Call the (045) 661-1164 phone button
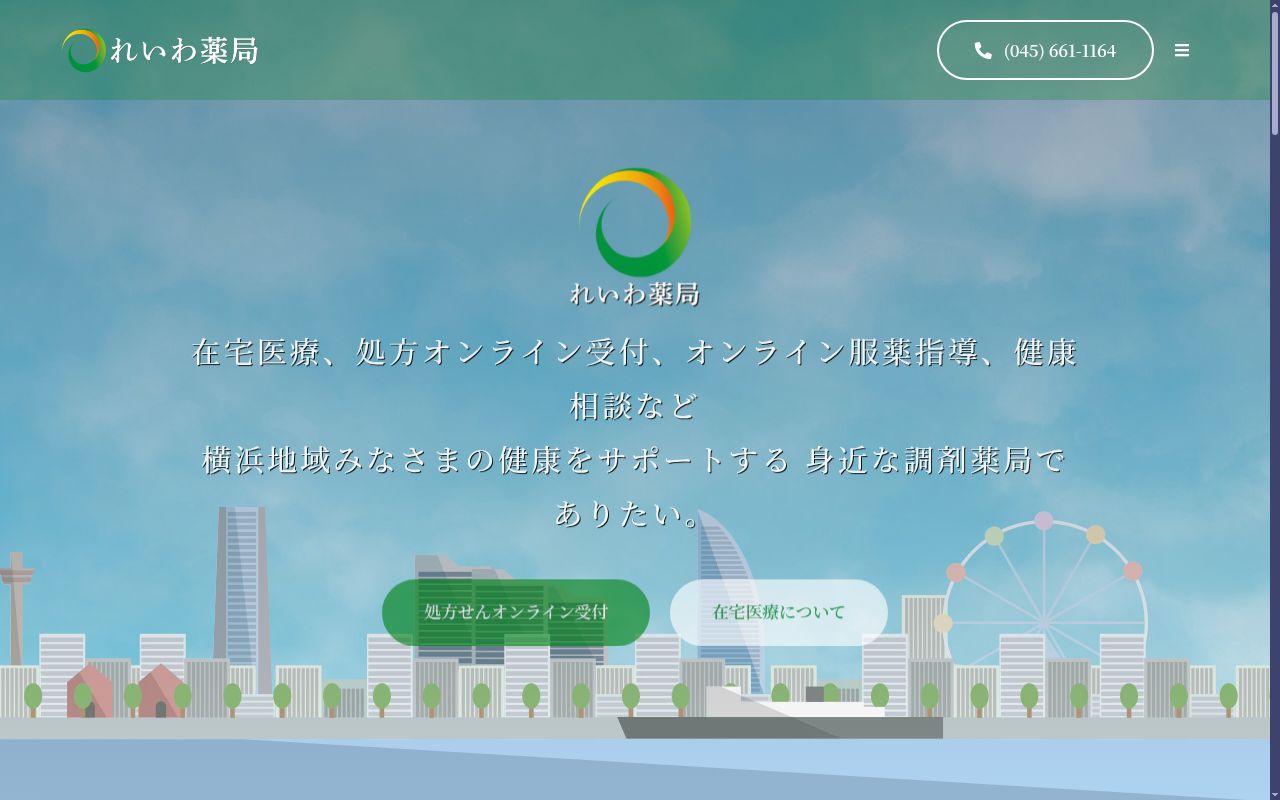 coord(1045,50)
